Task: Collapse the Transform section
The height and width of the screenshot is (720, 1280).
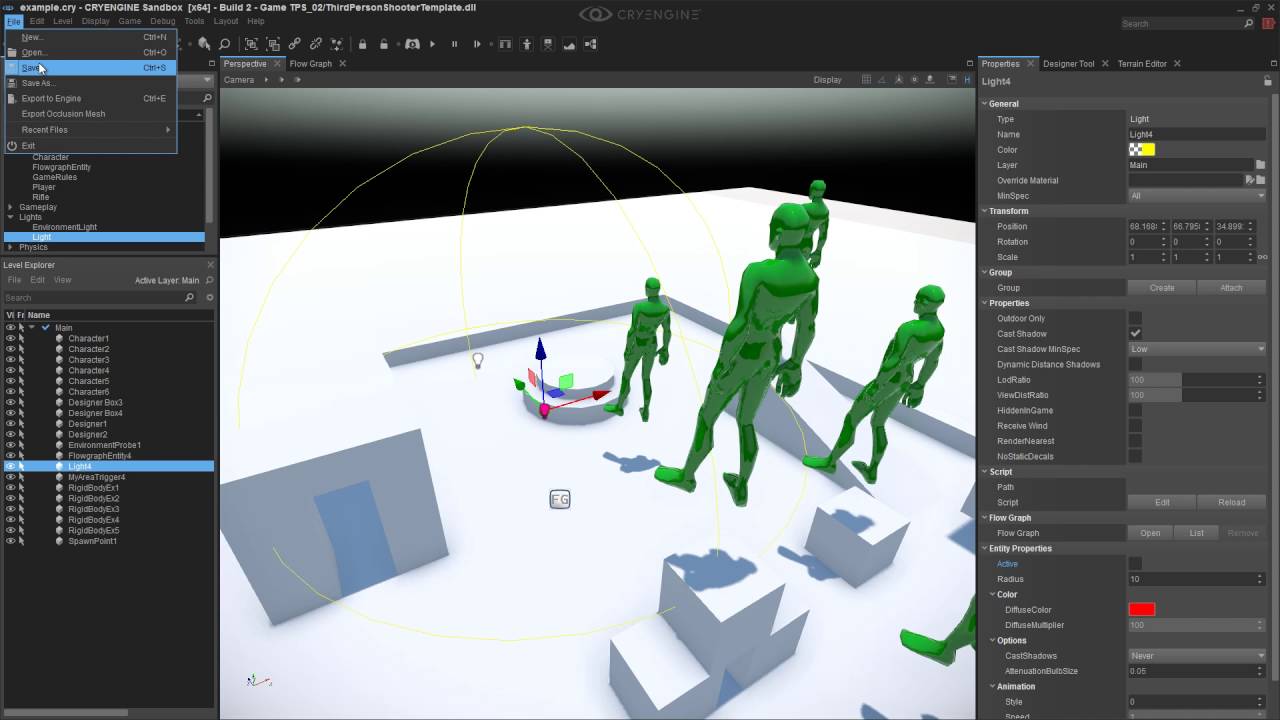Action: (984, 211)
